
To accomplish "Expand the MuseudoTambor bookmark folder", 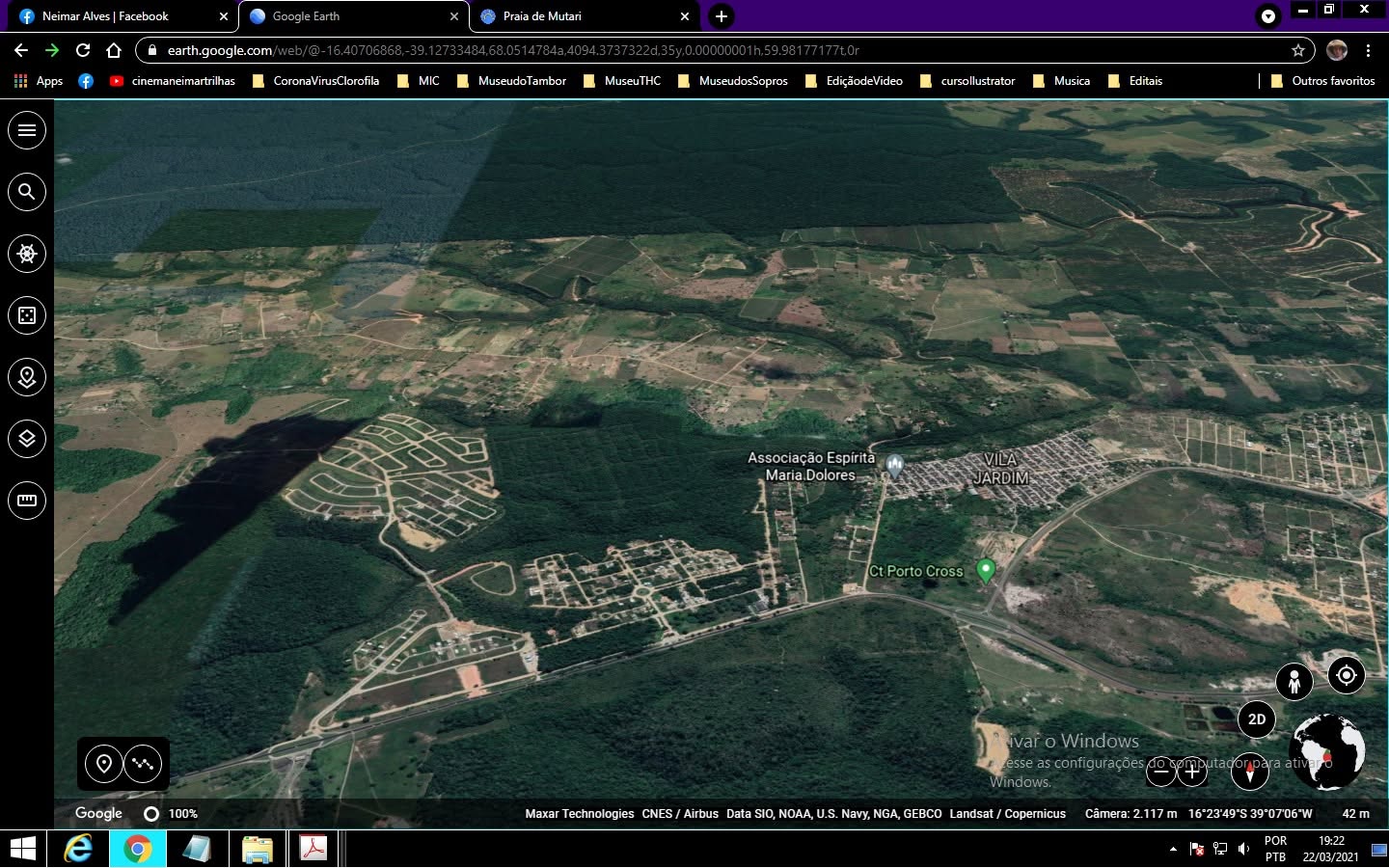I will coord(511,81).
